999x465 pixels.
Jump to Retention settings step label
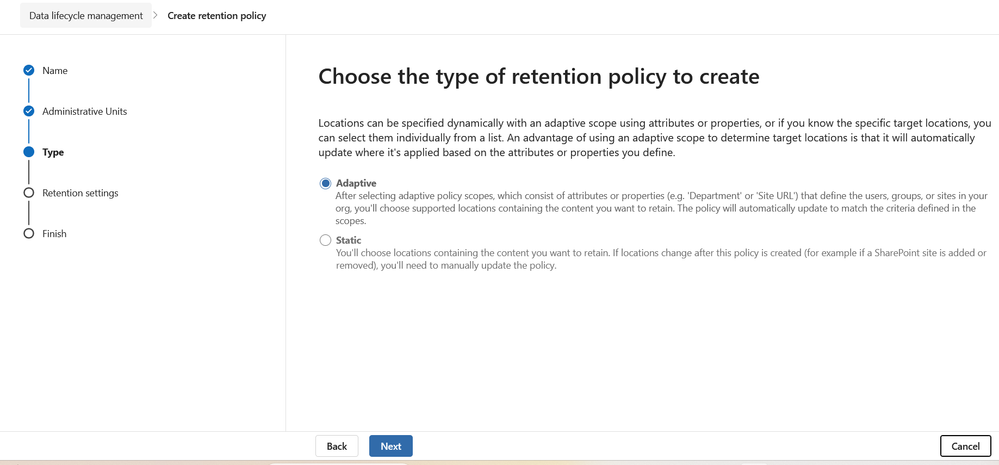coord(80,193)
